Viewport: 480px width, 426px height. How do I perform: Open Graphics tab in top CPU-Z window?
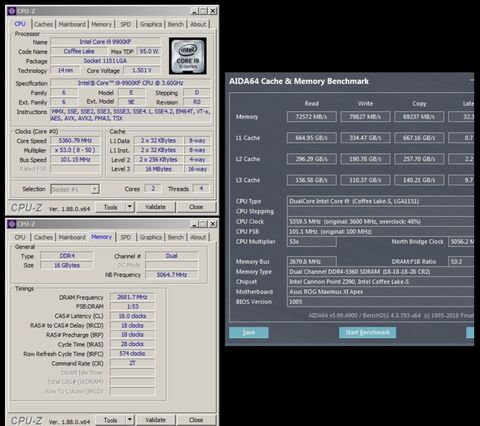click(151, 24)
